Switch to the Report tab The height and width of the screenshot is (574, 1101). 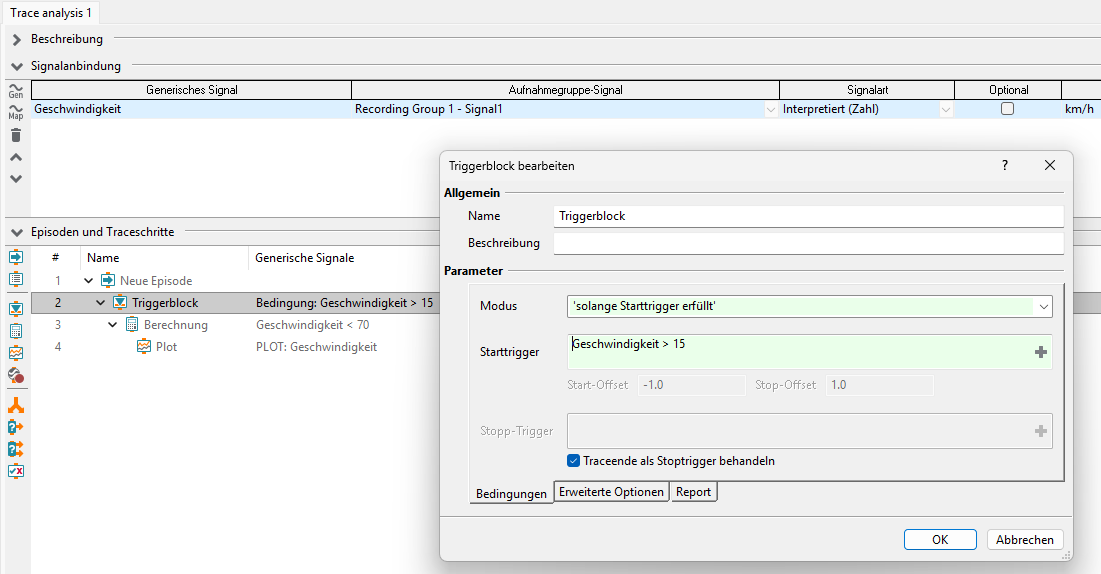tap(693, 492)
